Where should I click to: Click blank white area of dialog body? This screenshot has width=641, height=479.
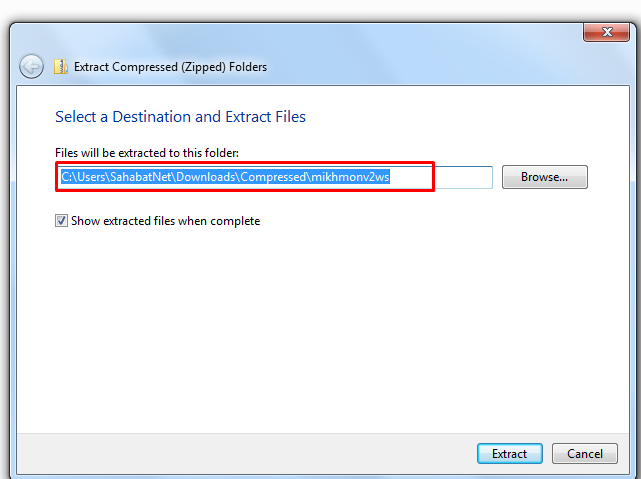pyautogui.click(x=320, y=330)
